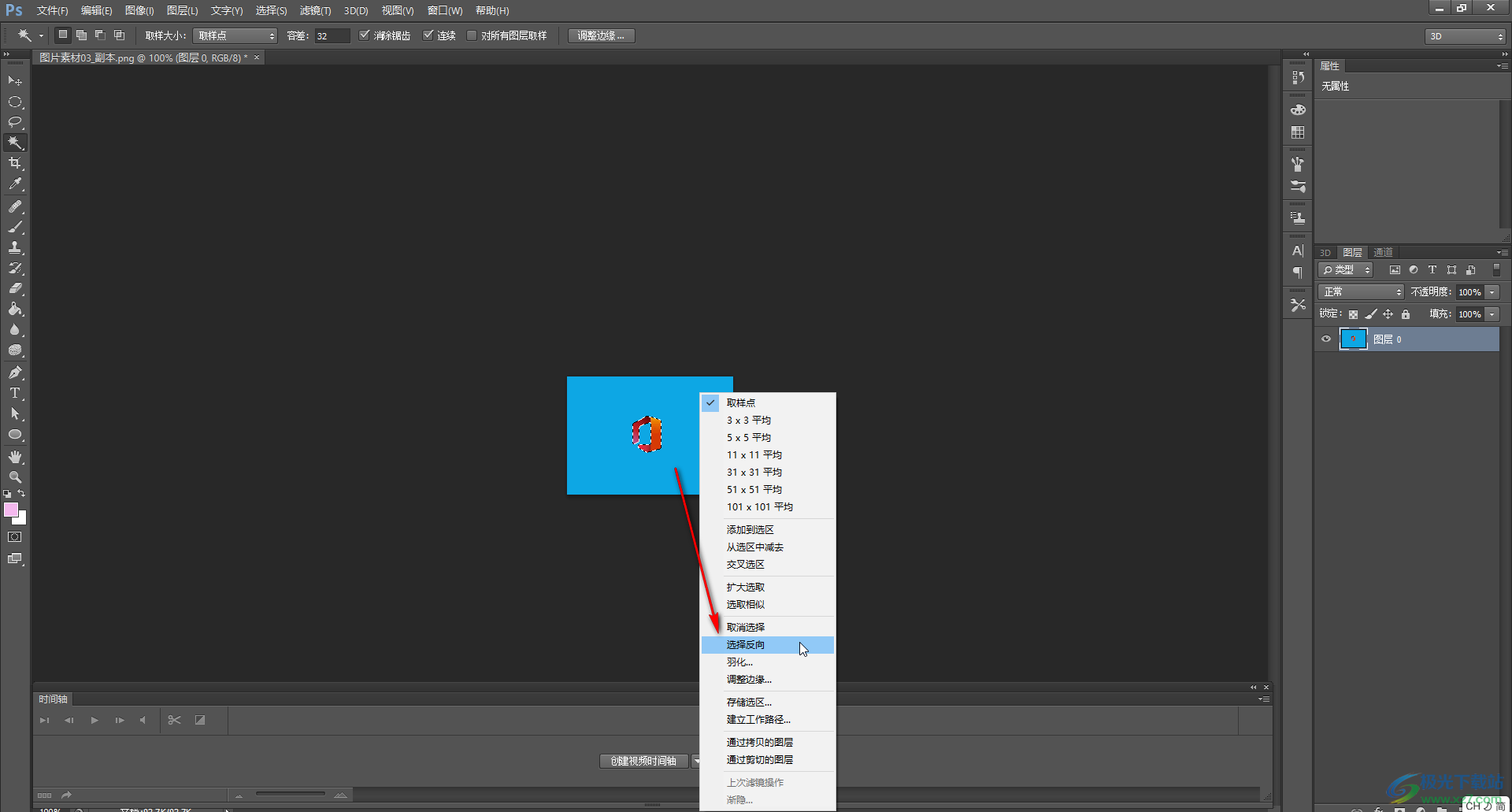Screen dimensions: 1512x812
Task: Select the Path Selection tool
Action: point(15,413)
